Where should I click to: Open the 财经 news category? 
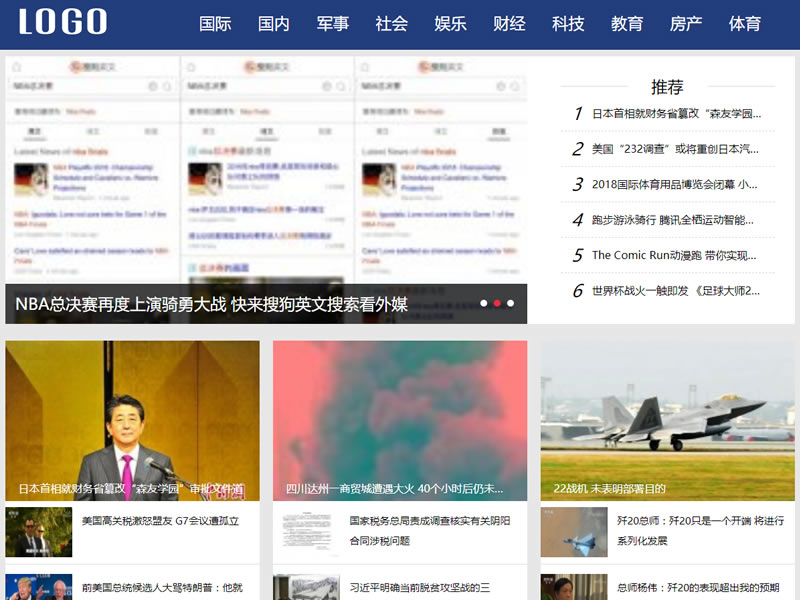point(509,24)
